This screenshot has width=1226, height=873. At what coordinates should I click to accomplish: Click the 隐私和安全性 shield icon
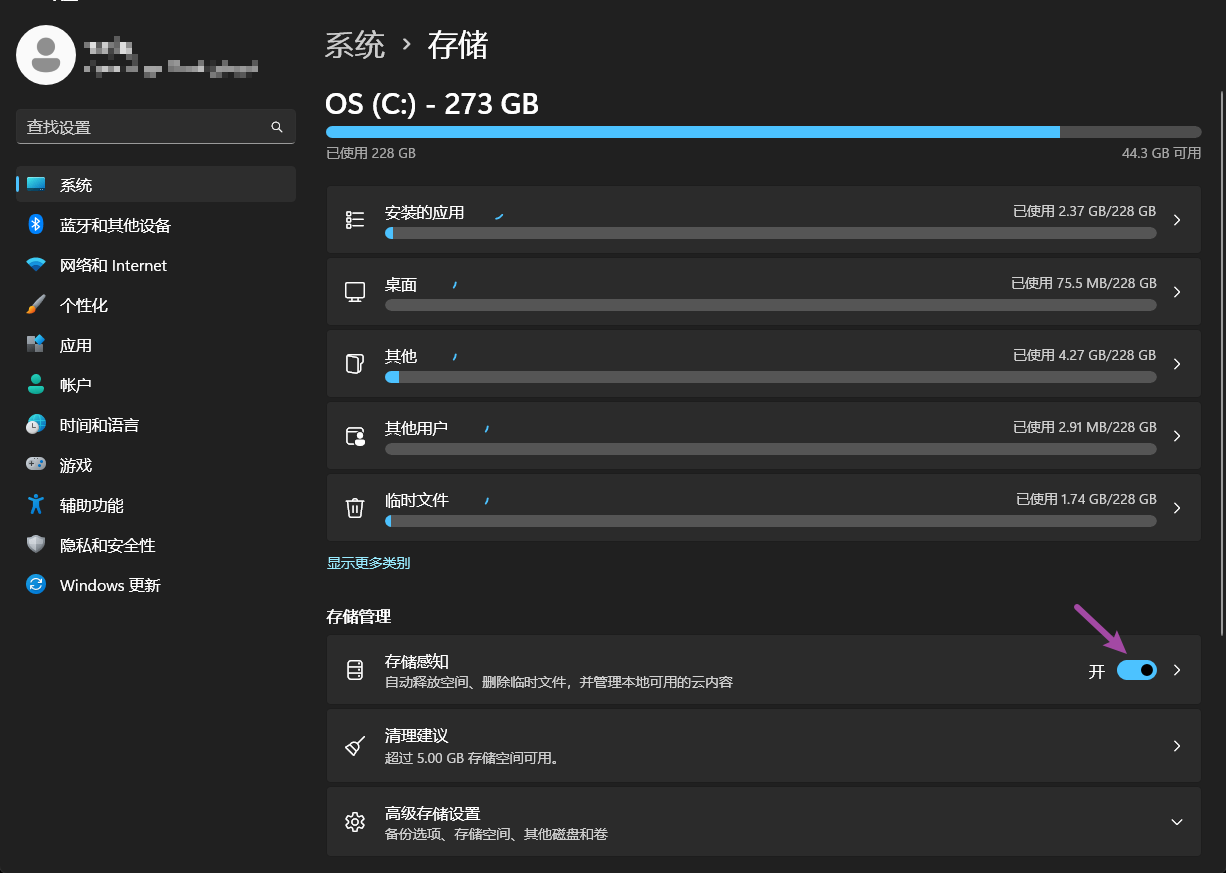coord(36,545)
